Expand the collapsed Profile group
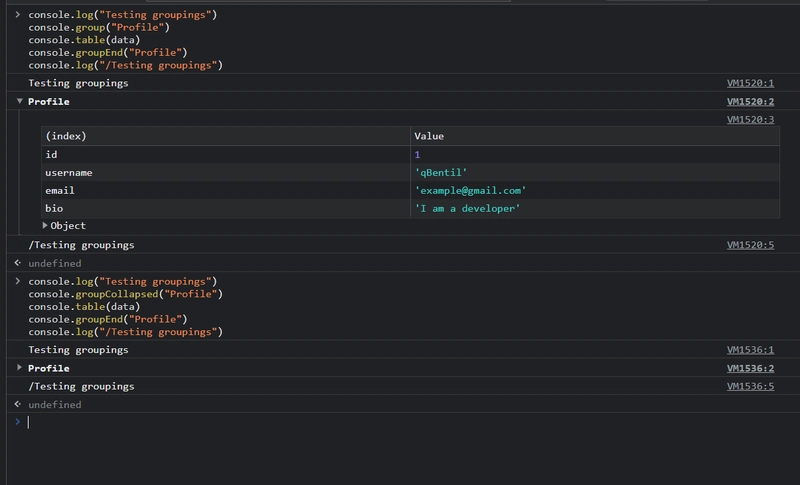The height and width of the screenshot is (485, 800). point(19,368)
